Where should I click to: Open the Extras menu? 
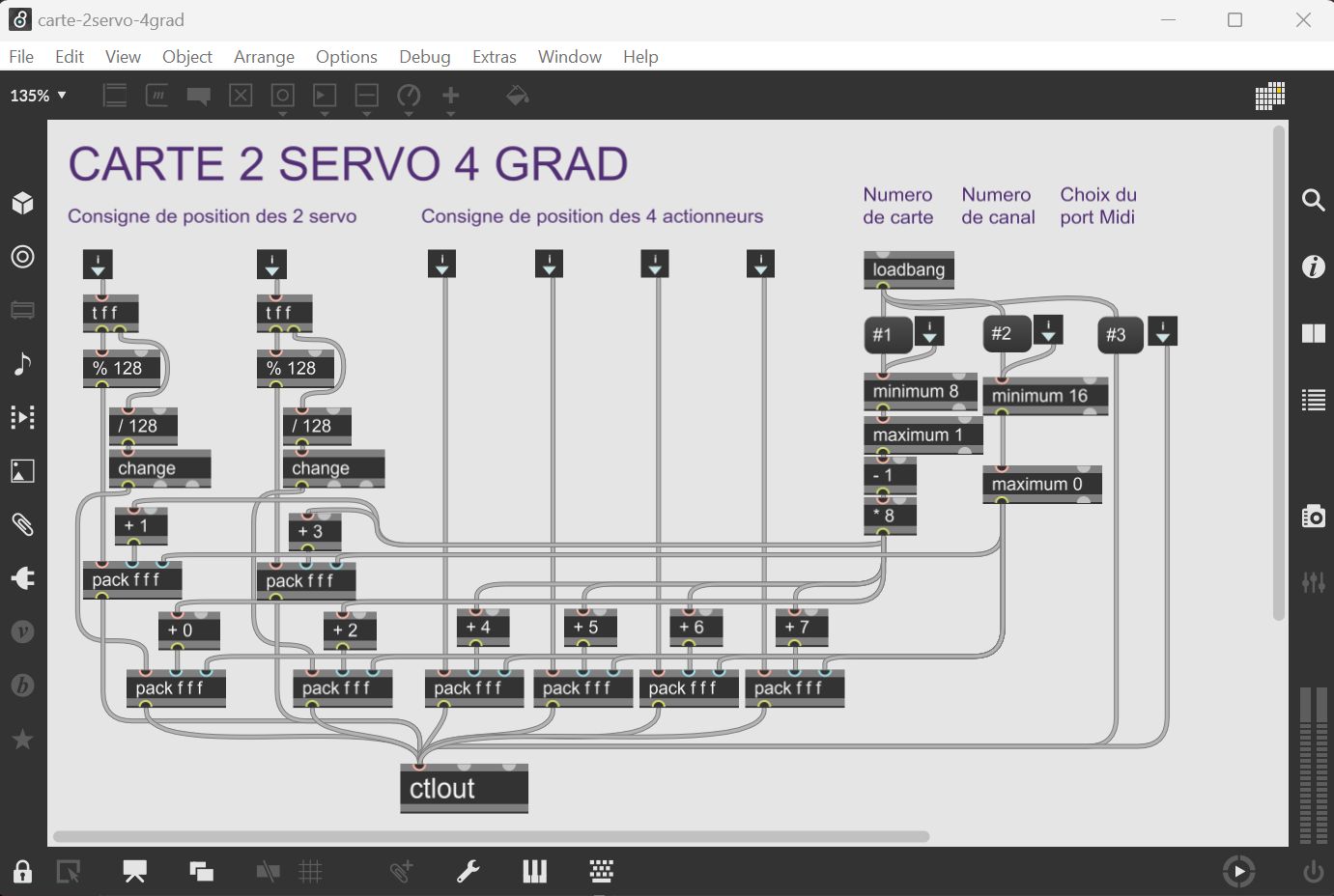[x=495, y=57]
